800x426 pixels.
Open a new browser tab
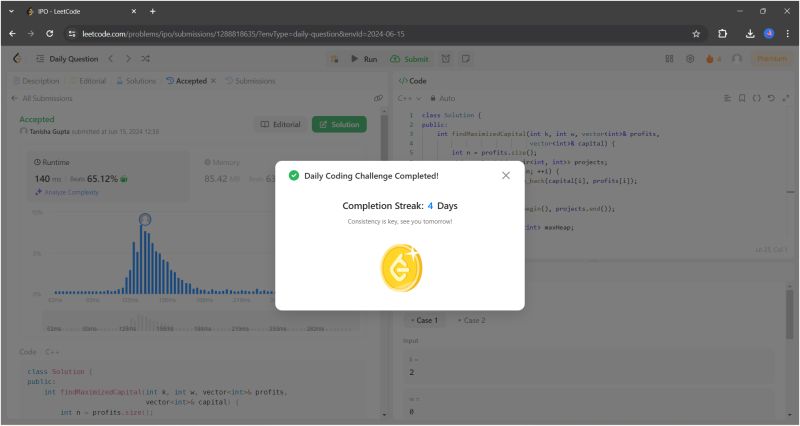tap(153, 11)
